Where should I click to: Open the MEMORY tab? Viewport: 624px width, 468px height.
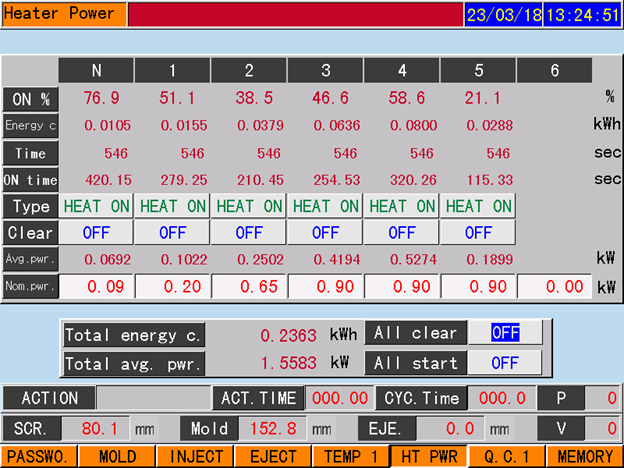click(585, 457)
